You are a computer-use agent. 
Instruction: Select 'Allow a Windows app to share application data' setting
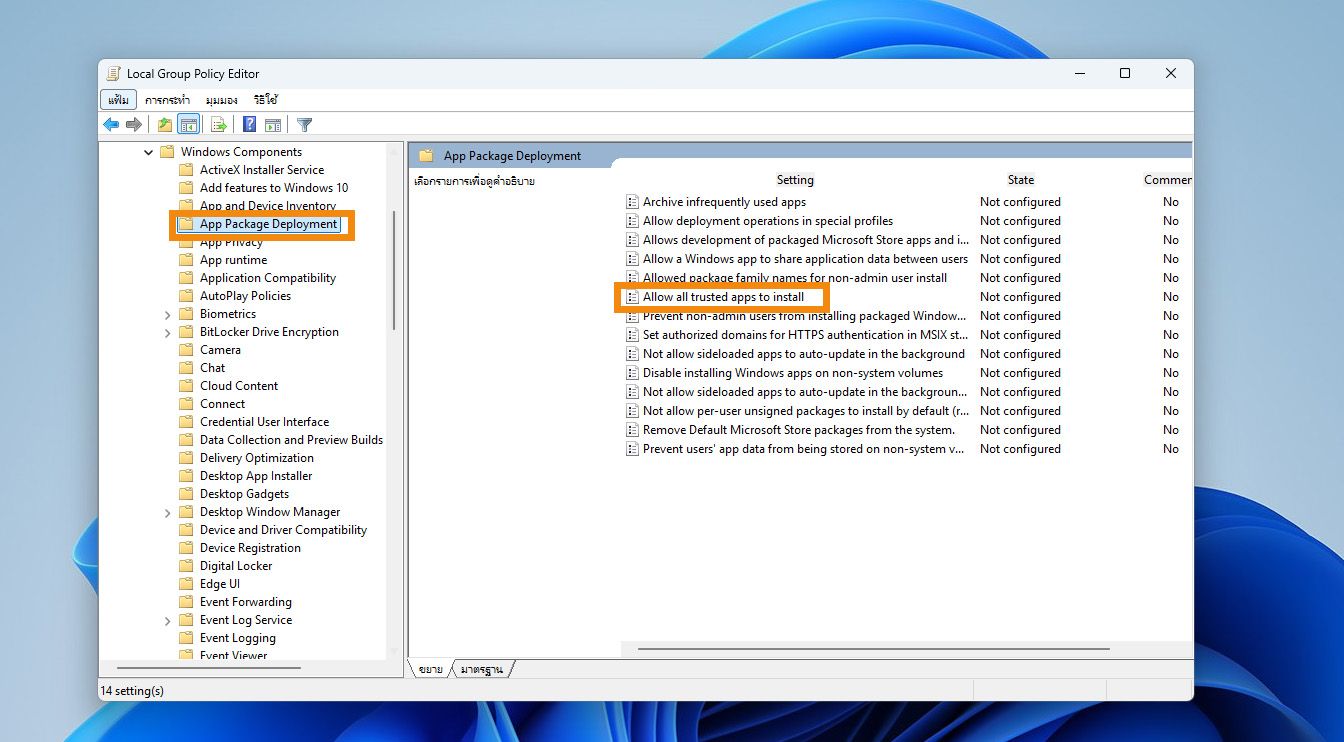805,259
